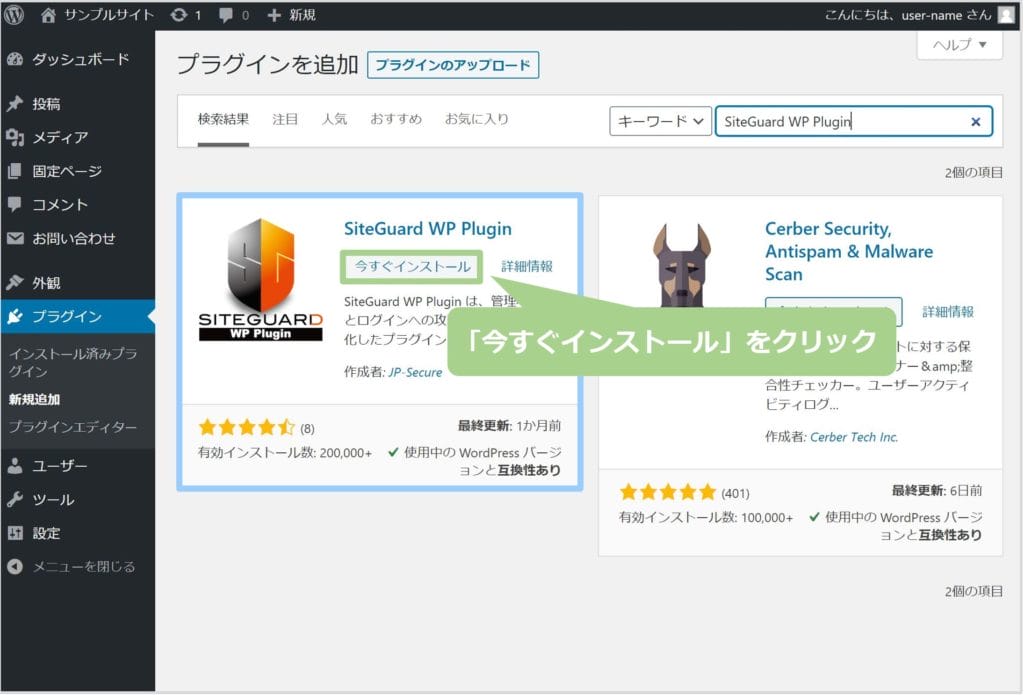The height and width of the screenshot is (695, 1024).
Task: Switch to おすすめ tab
Action: tap(396, 120)
